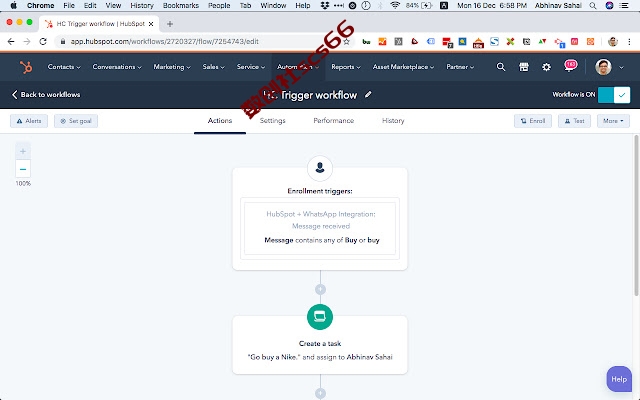Click the Test button
This screenshot has width=640, height=400.
click(574, 121)
